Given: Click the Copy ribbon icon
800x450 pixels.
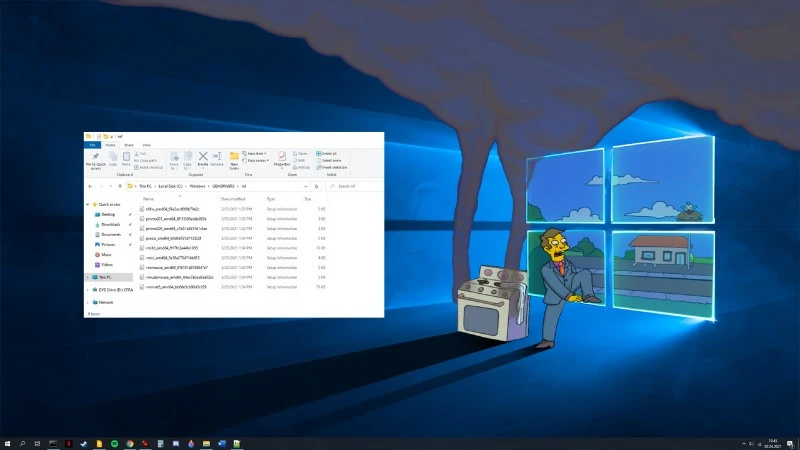Looking at the screenshot, I should click(113, 157).
